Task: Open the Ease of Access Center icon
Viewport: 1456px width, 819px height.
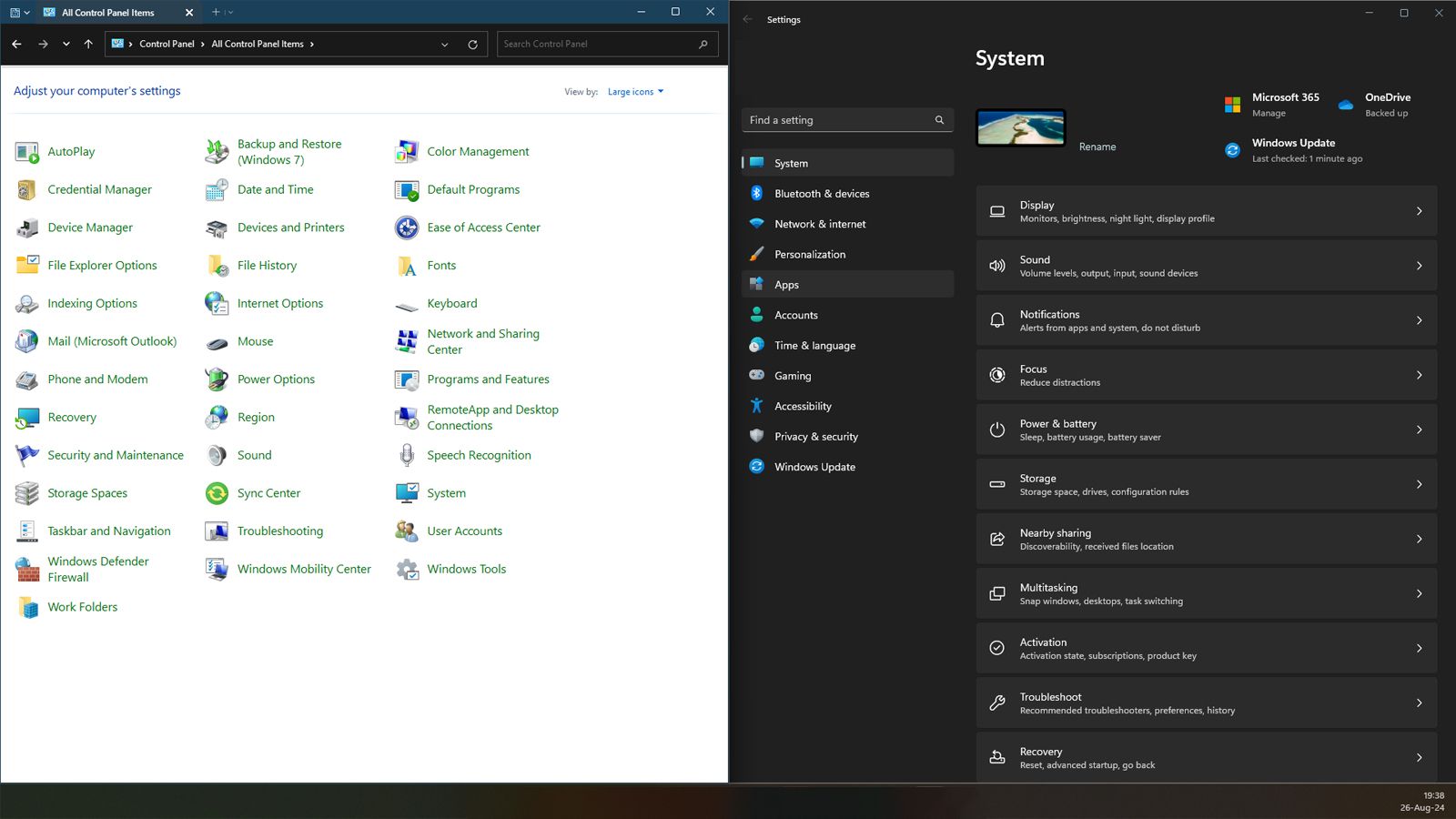Action: click(x=407, y=227)
